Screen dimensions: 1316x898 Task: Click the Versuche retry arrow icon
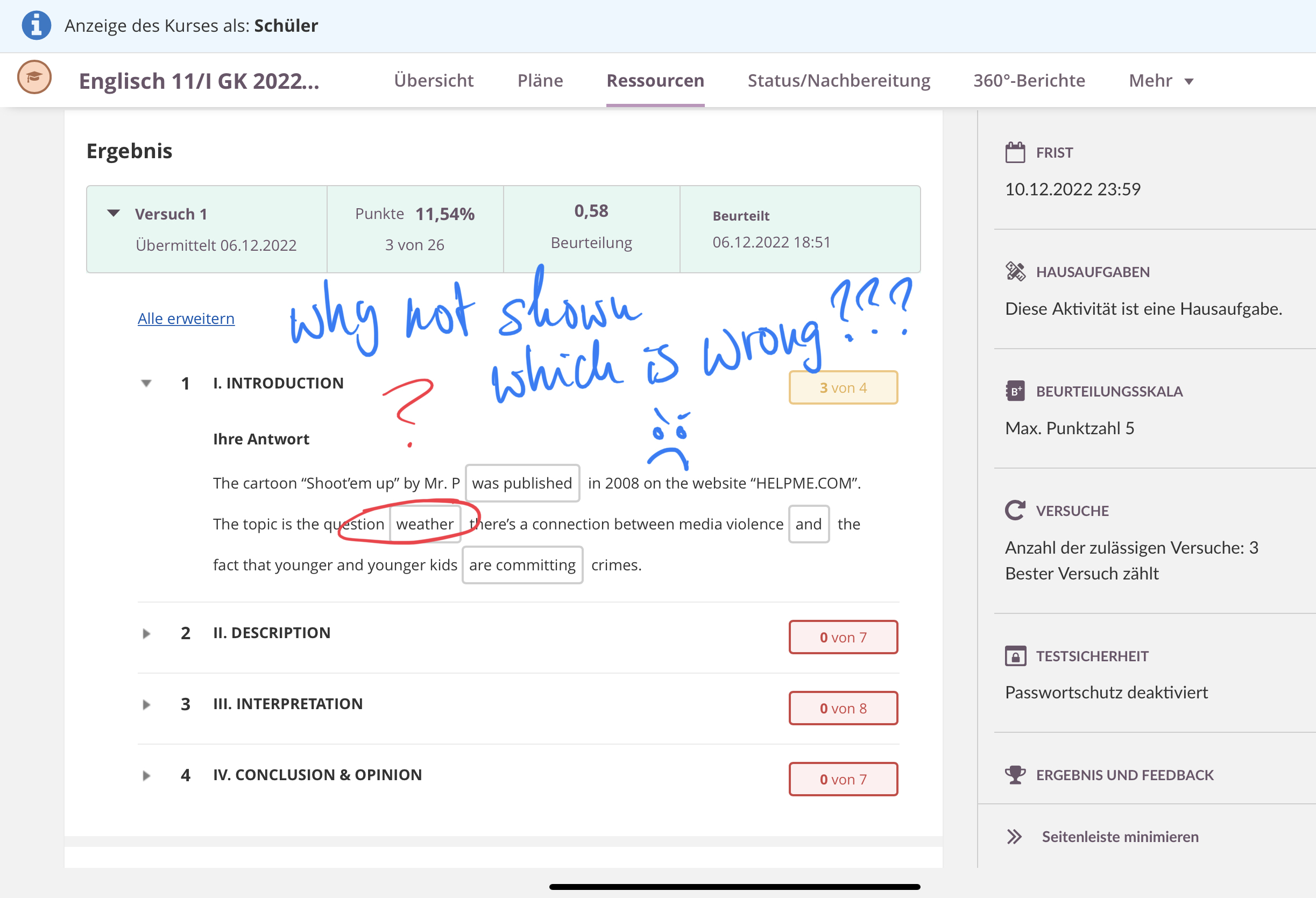click(1015, 511)
